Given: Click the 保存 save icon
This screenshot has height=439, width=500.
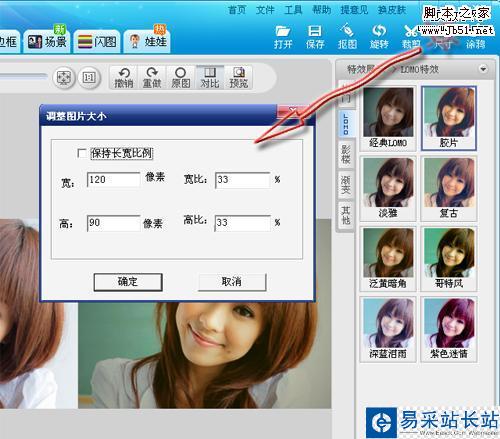Looking at the screenshot, I should coord(315,31).
